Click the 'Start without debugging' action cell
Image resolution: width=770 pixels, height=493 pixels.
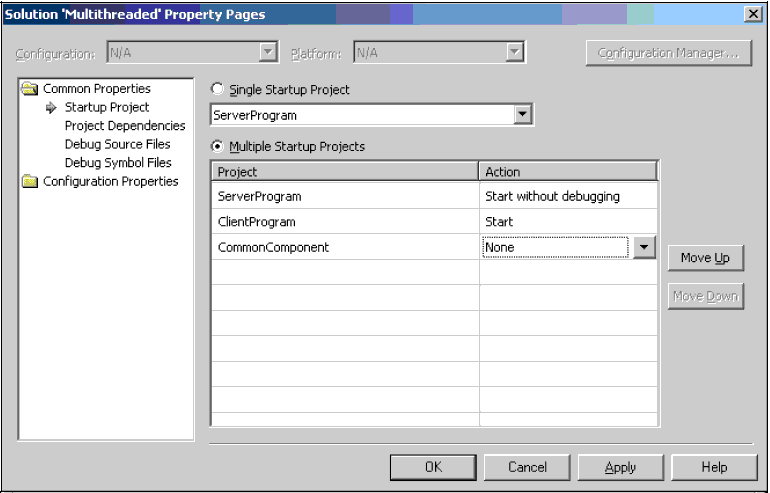568,196
